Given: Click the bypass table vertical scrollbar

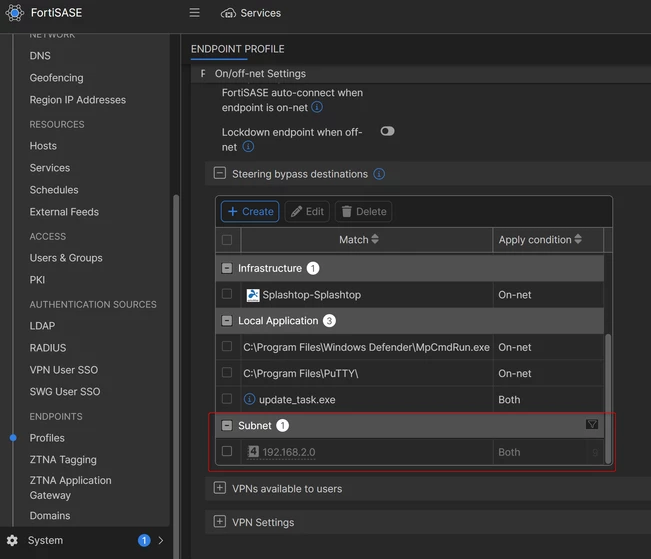Looking at the screenshot, I should (608, 399).
